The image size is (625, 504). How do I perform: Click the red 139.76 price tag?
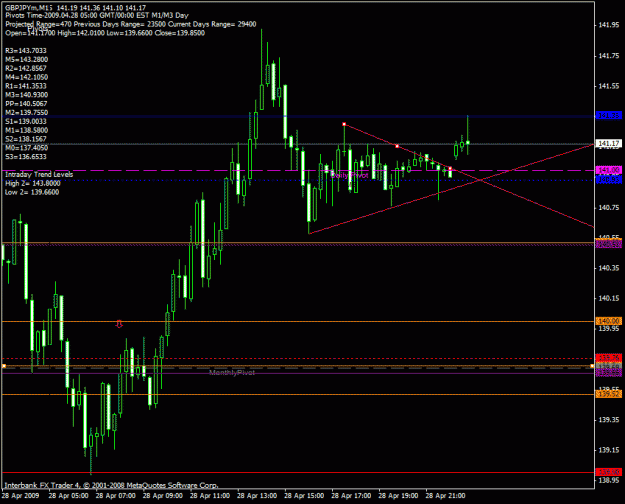pos(609,357)
